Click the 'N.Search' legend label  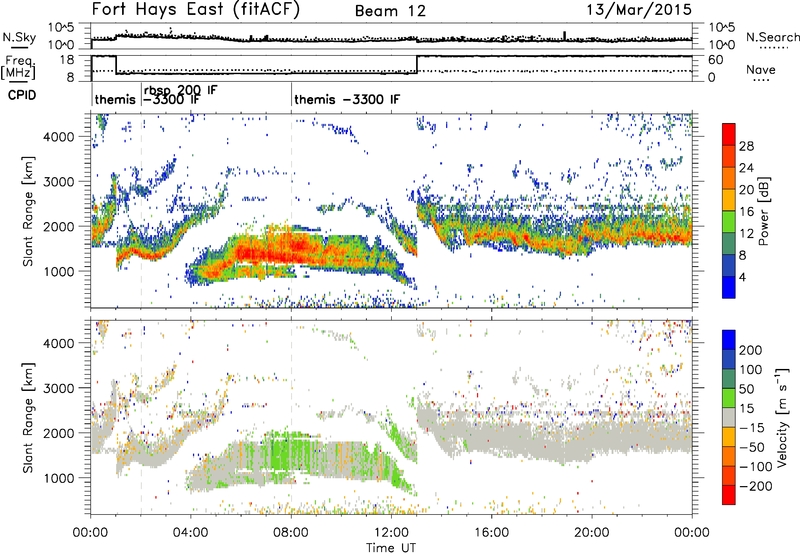tap(772, 37)
